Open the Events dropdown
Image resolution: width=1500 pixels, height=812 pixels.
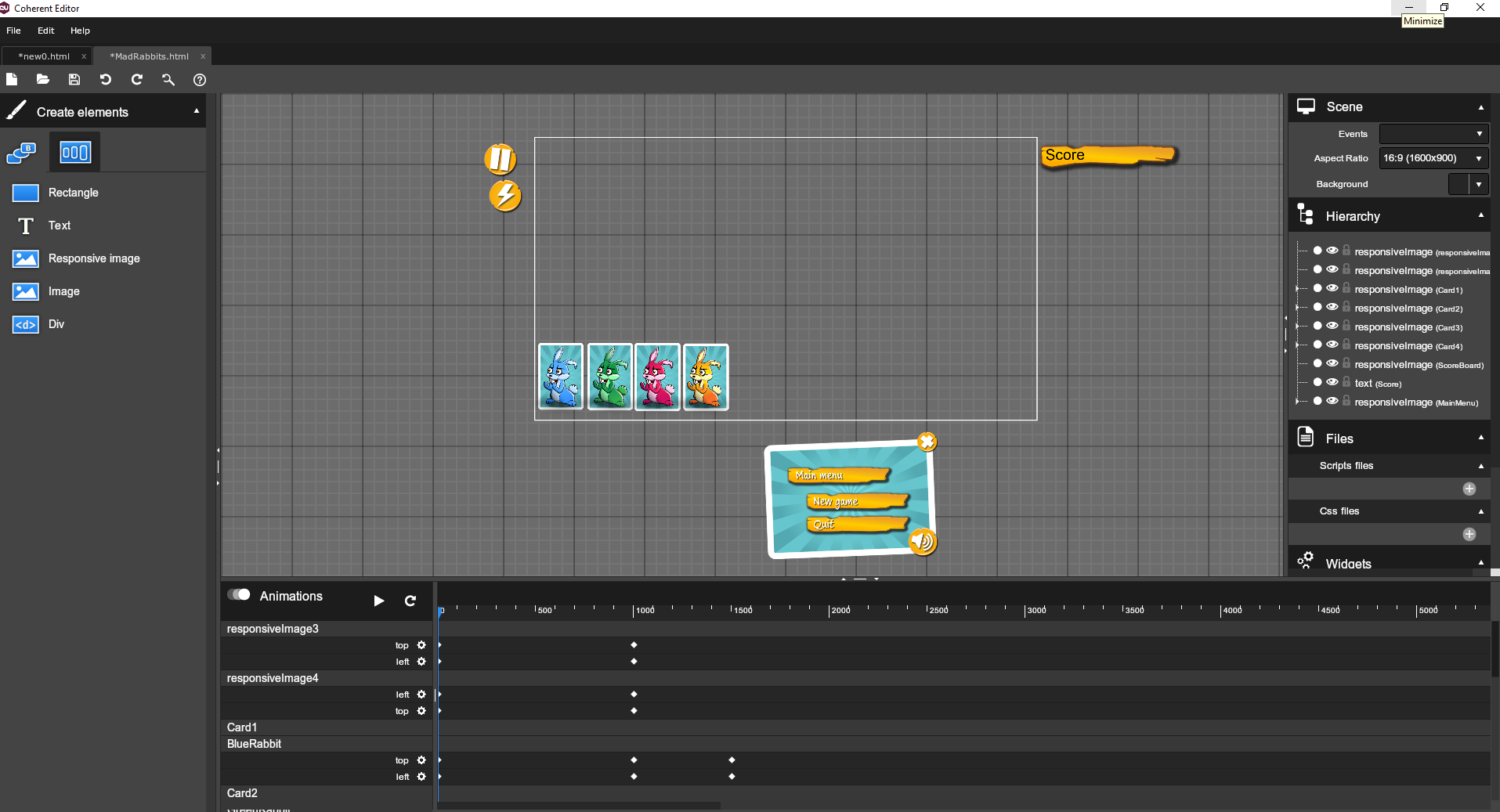(x=1433, y=134)
